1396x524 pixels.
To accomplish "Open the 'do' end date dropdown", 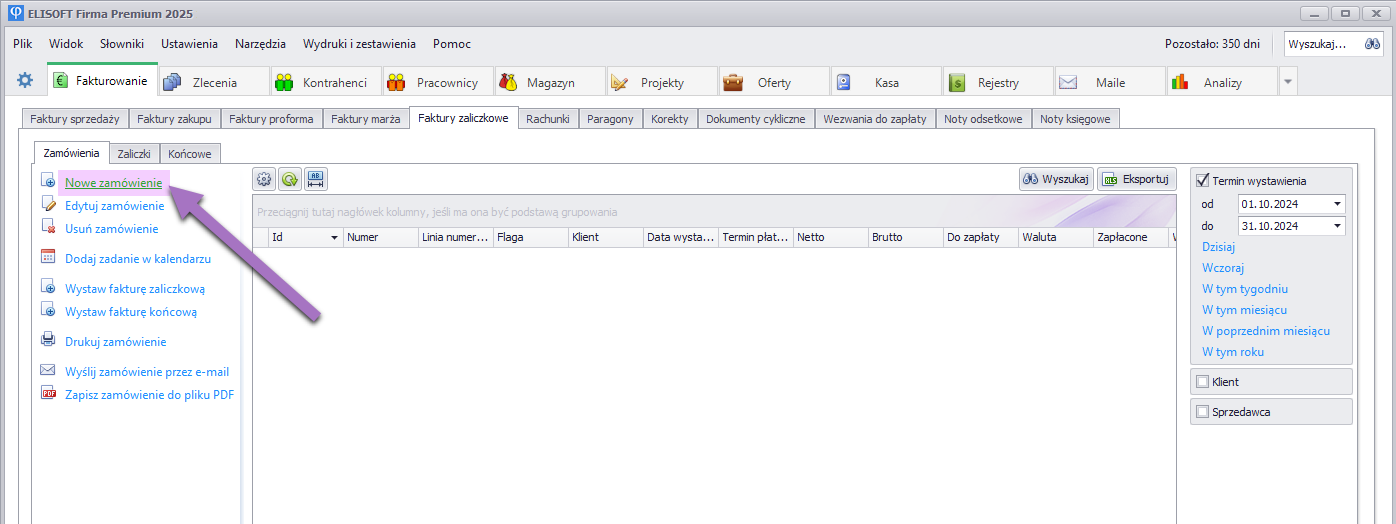I will click(x=1337, y=226).
